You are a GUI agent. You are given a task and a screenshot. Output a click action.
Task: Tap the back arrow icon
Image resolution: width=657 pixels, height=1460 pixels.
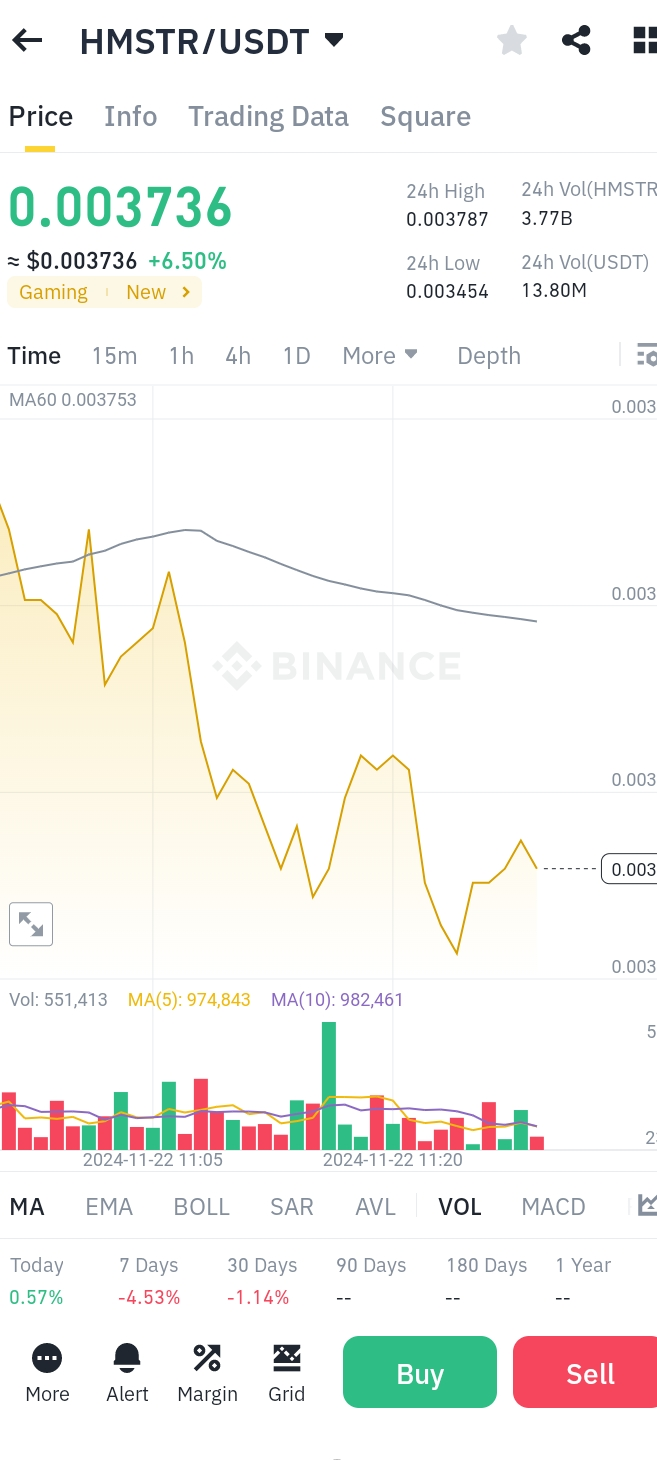click(x=27, y=41)
